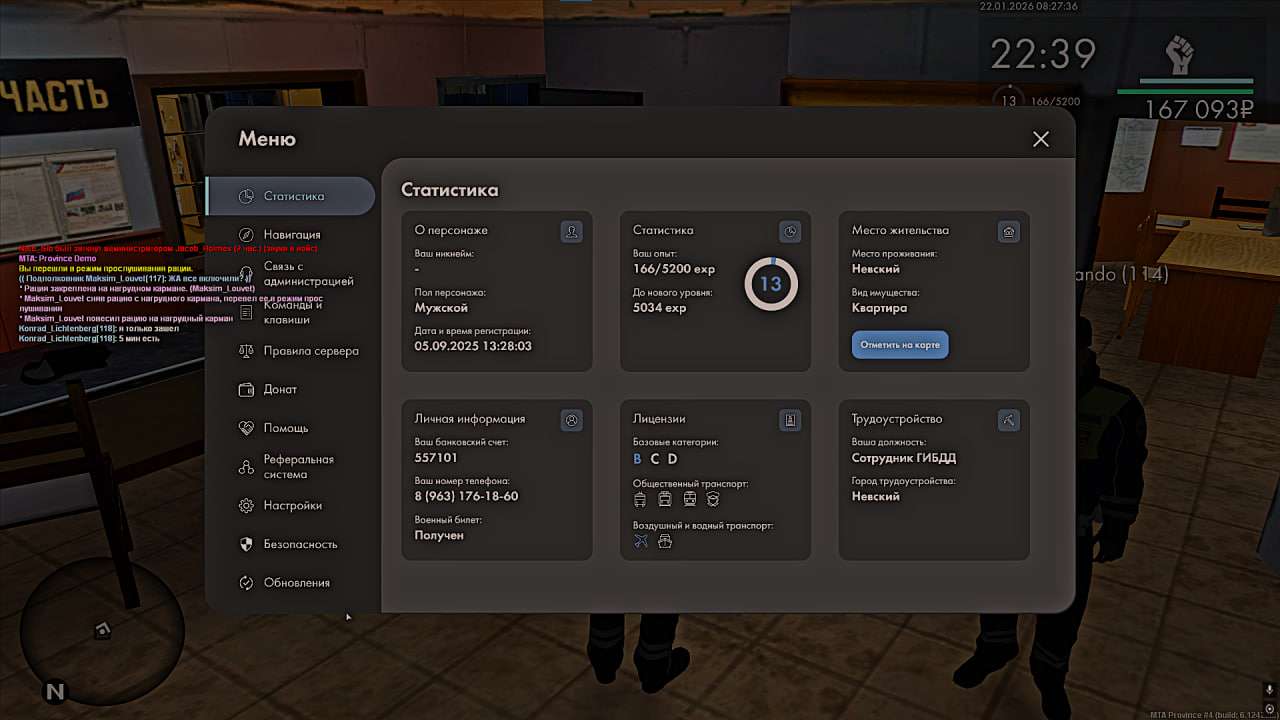Click the hammer icon in Трудоустройство card
This screenshot has width=1280, height=720.
(x=1009, y=421)
